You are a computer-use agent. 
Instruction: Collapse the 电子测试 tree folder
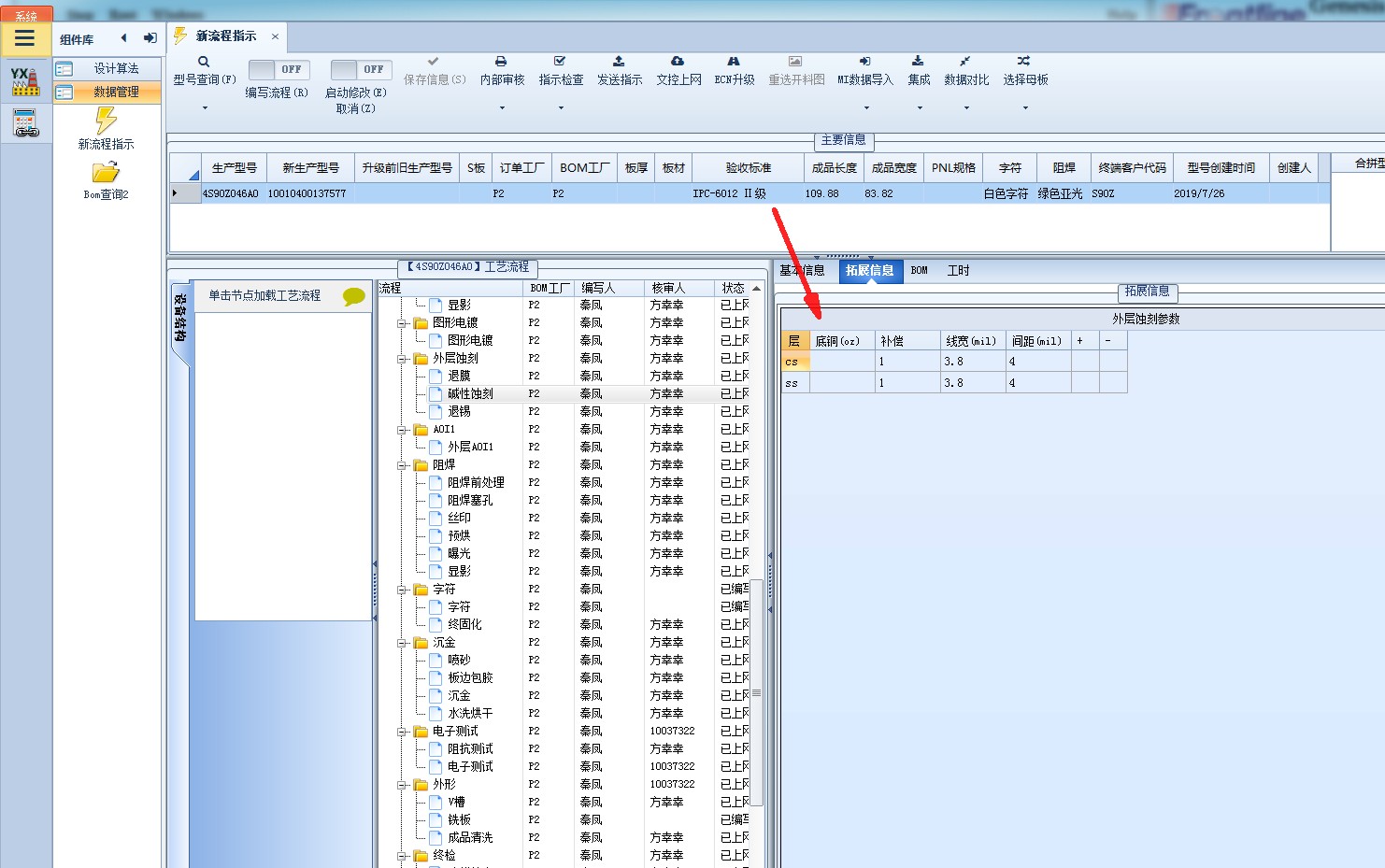(x=402, y=732)
